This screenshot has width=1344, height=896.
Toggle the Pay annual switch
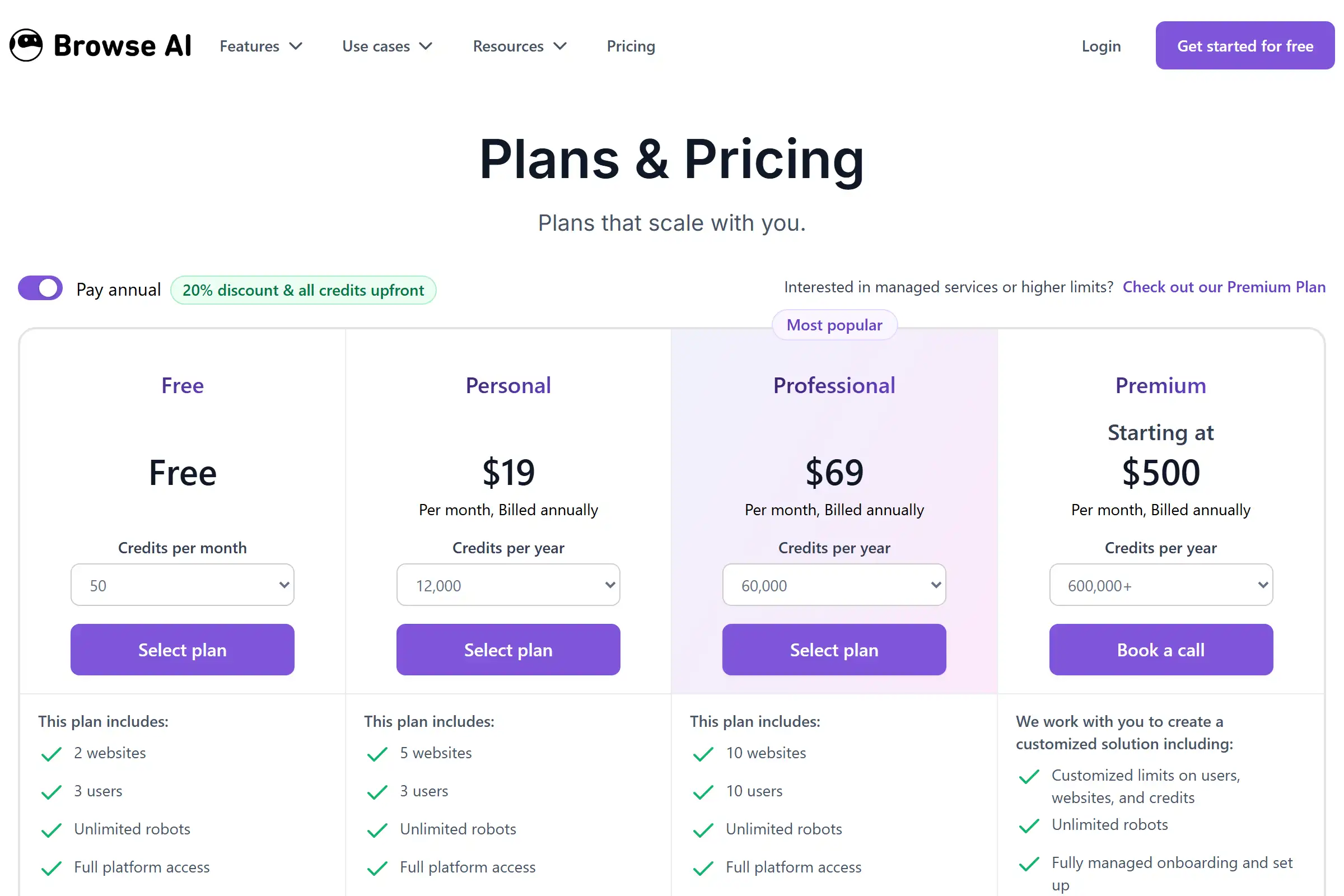click(x=39, y=288)
